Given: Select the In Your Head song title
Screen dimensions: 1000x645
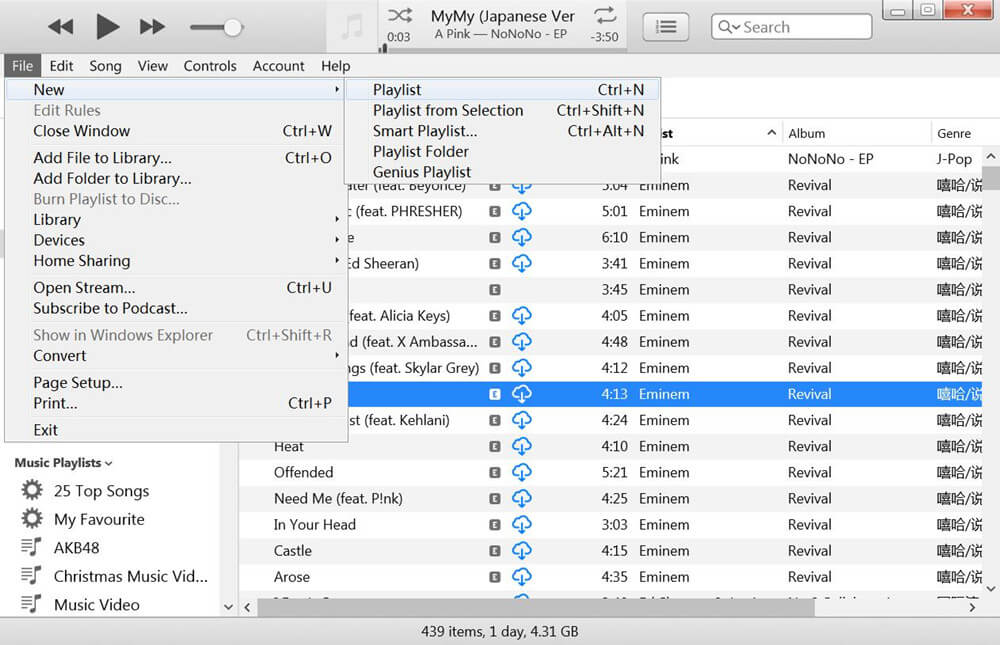Looking at the screenshot, I should click(314, 524).
